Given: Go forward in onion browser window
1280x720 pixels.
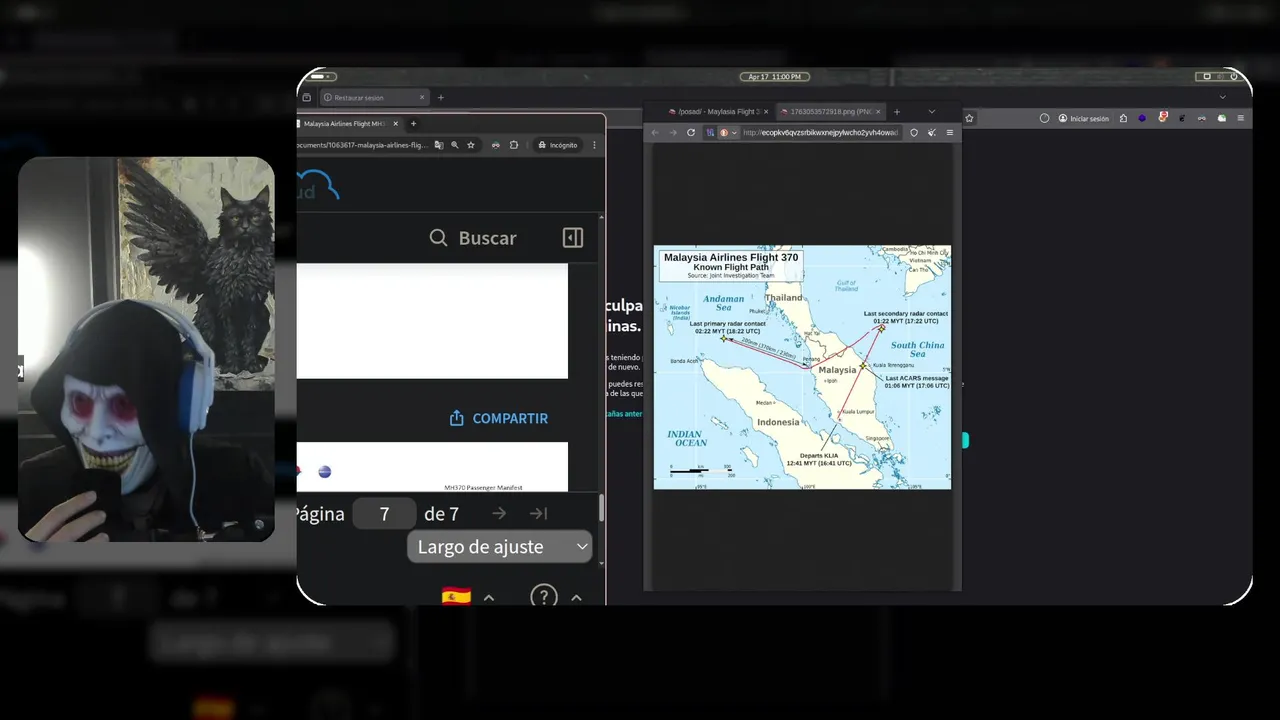Looking at the screenshot, I should (x=672, y=132).
